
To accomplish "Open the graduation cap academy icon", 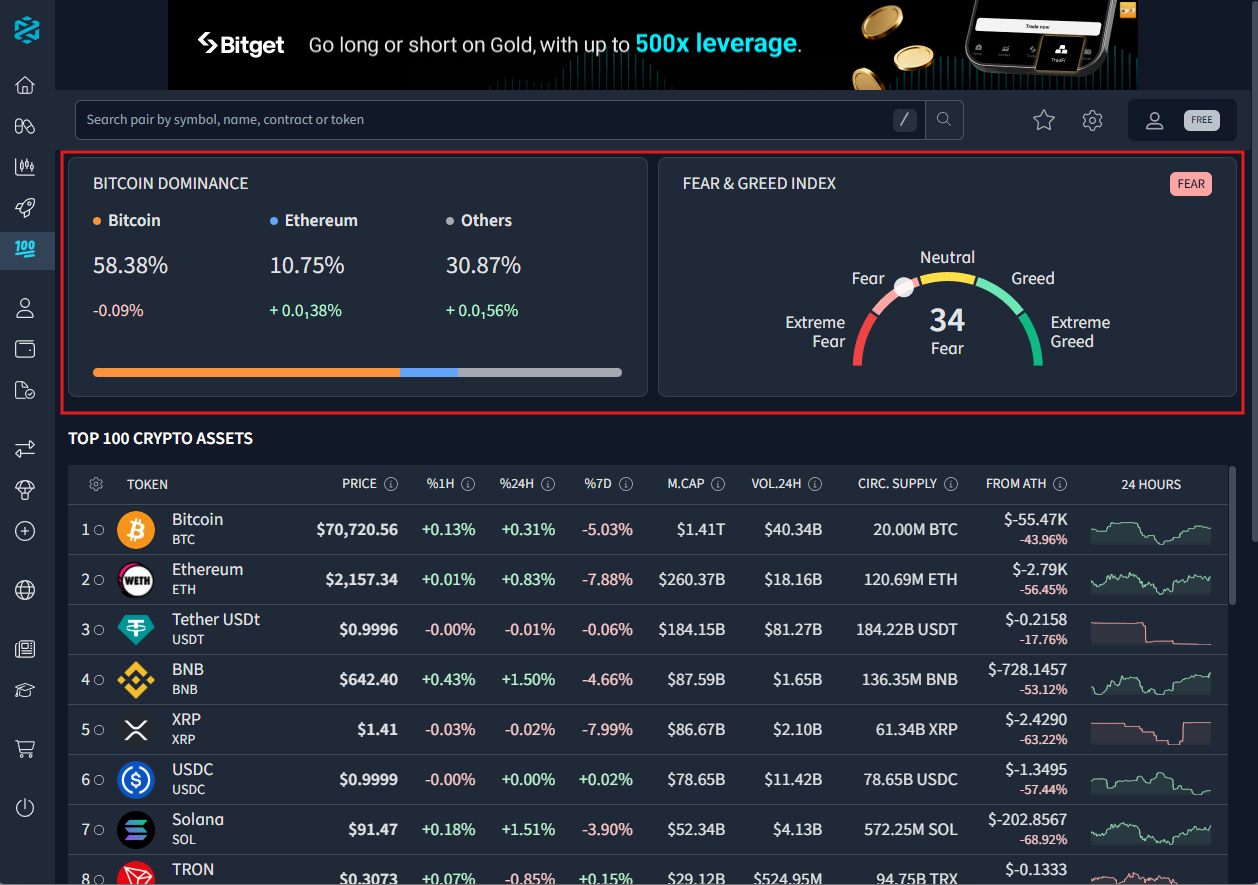I will pos(26,690).
